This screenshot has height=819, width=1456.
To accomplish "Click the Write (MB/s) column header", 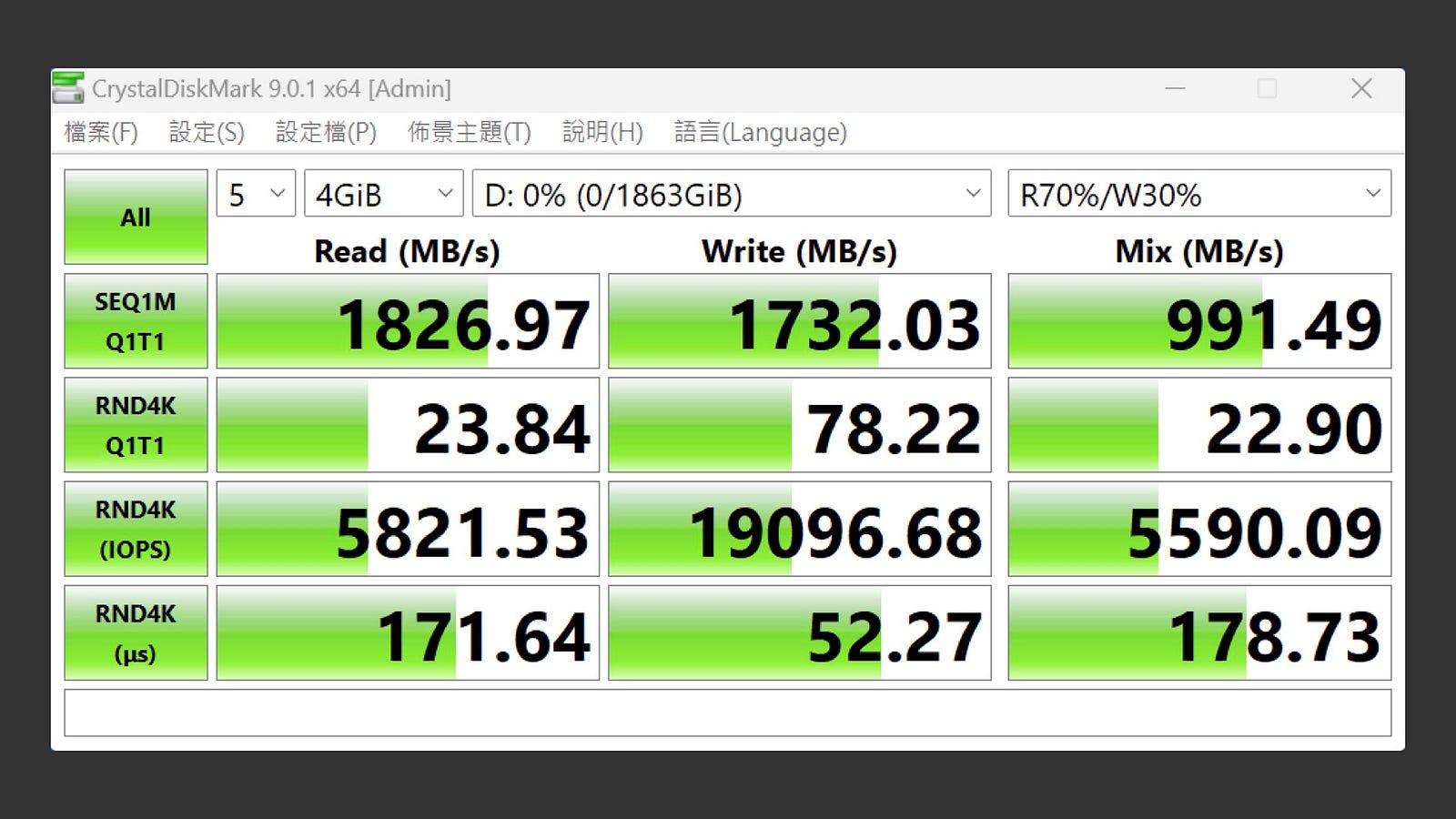I will pos(800,251).
